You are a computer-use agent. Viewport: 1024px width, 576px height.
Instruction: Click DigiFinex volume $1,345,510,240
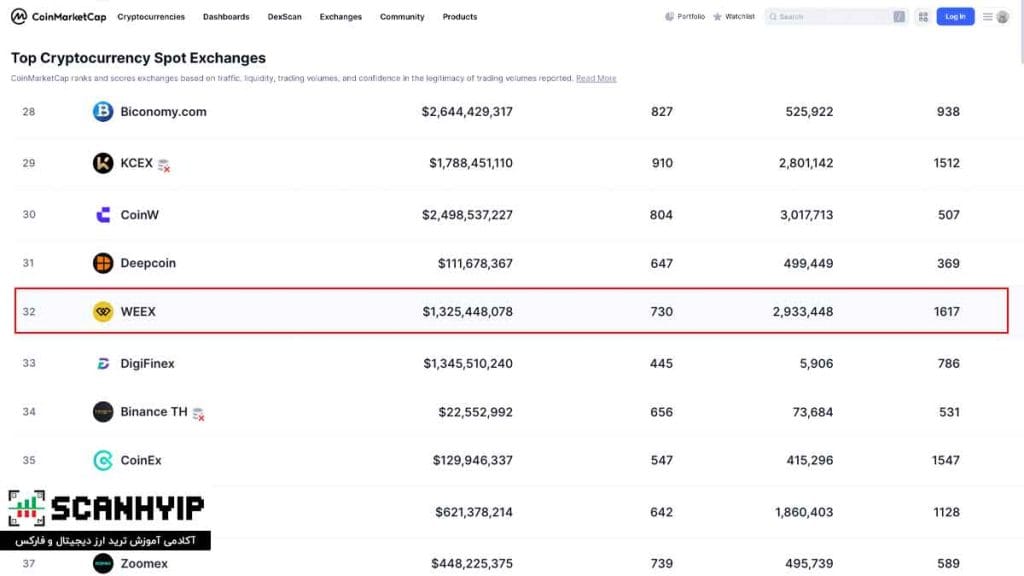click(x=468, y=363)
